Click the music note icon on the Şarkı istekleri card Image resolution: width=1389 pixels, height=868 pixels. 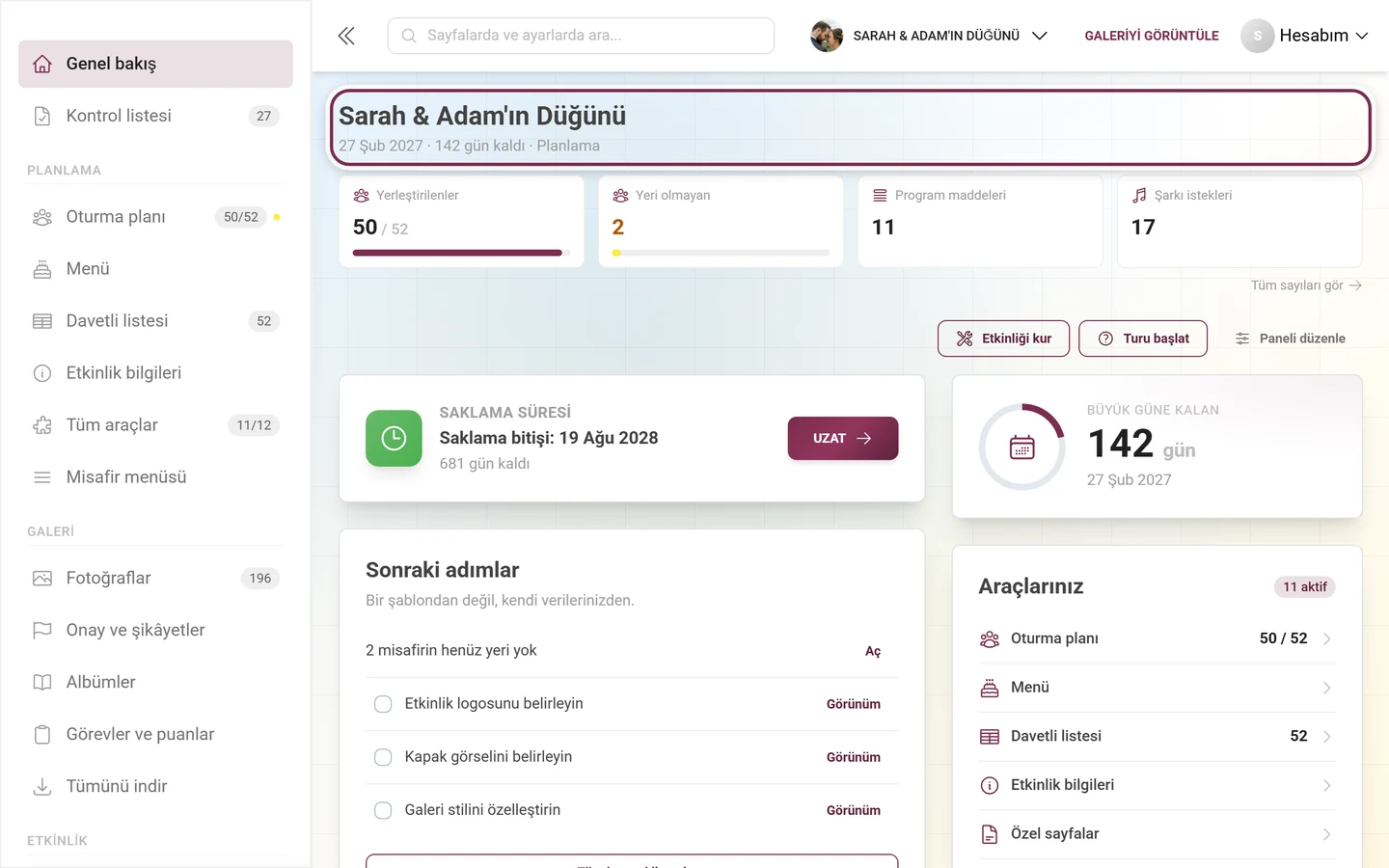click(x=1139, y=195)
